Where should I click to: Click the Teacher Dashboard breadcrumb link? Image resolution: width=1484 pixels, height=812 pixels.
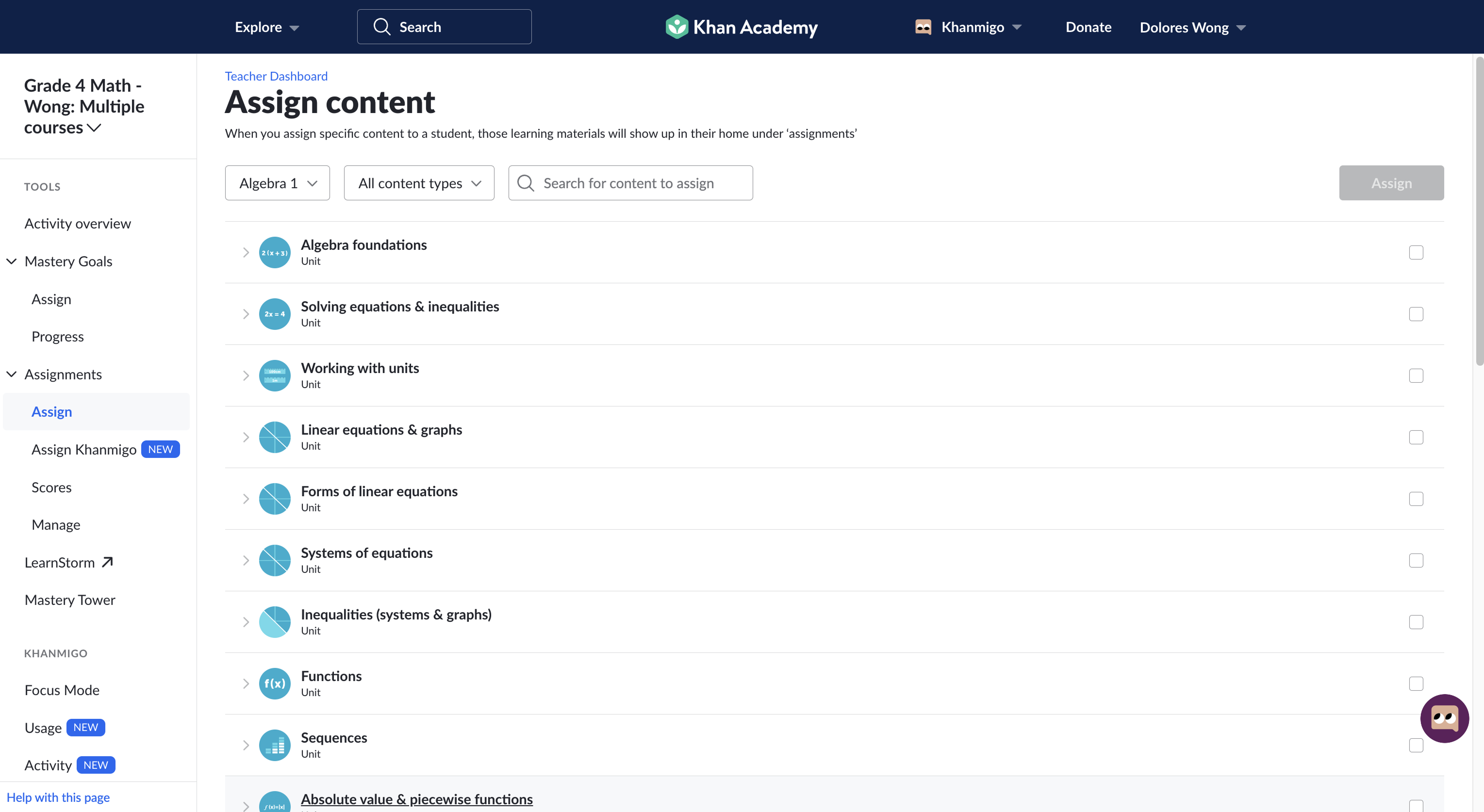click(x=276, y=76)
